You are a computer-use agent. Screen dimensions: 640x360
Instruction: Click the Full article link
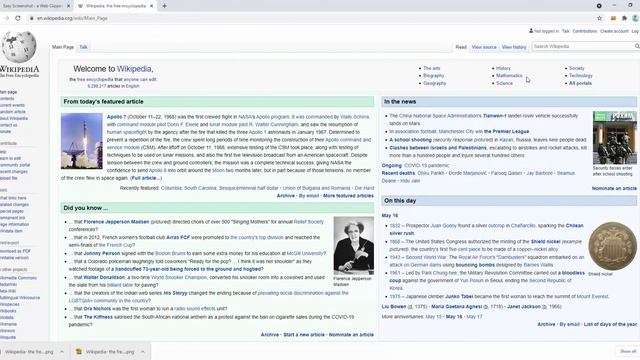pyautogui.click(x=146, y=178)
